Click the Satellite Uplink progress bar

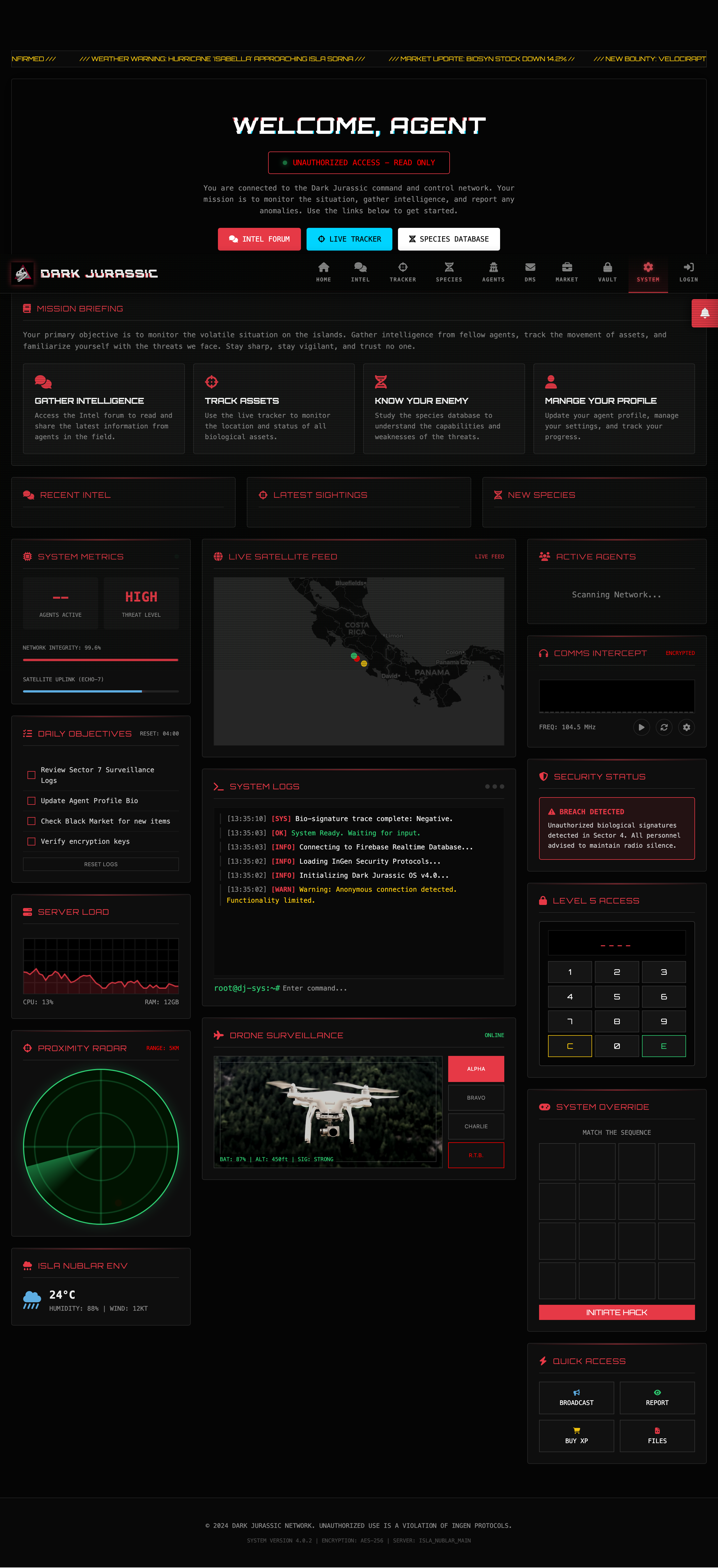point(101,691)
